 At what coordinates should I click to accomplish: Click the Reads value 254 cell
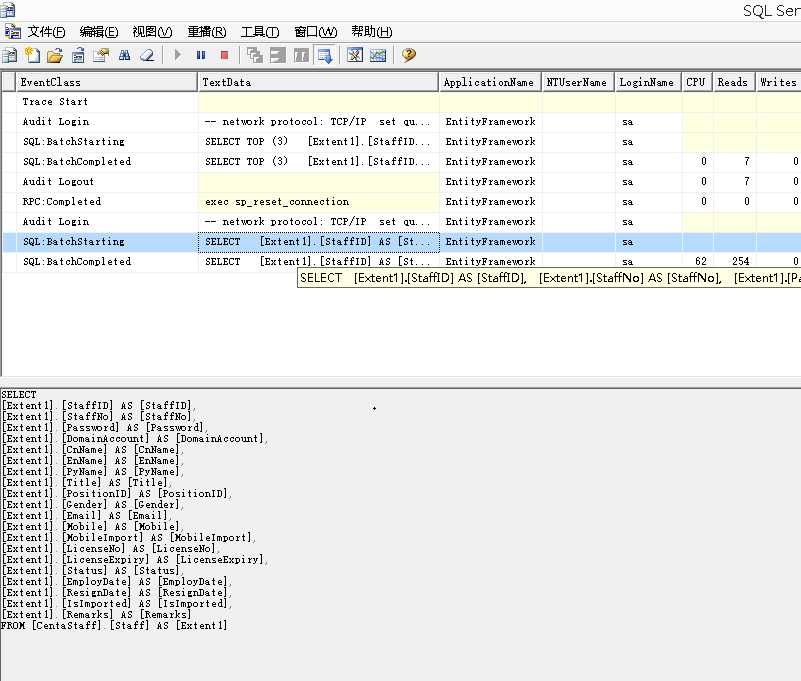735,262
